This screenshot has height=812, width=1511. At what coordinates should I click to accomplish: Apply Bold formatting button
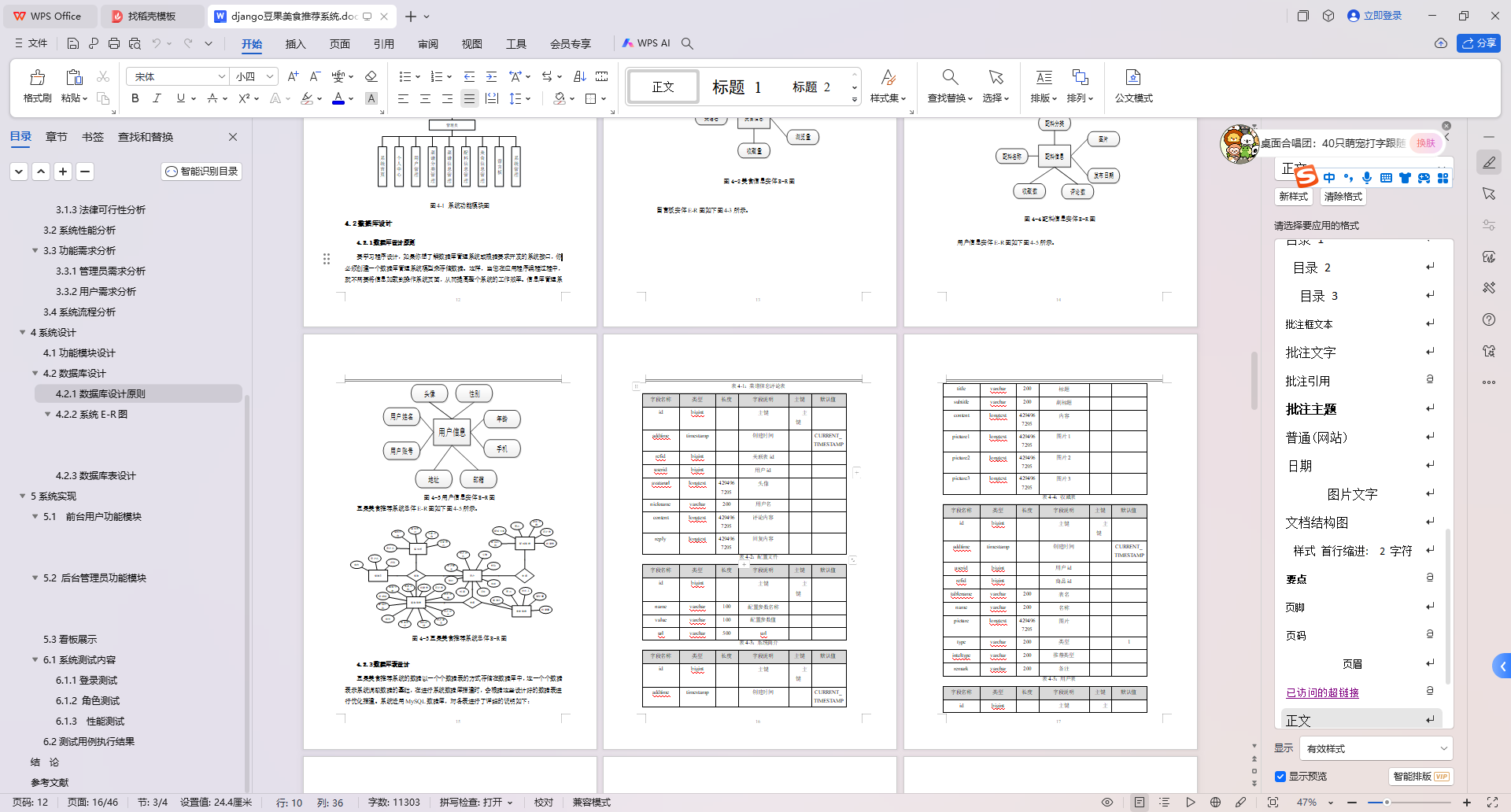[x=135, y=98]
